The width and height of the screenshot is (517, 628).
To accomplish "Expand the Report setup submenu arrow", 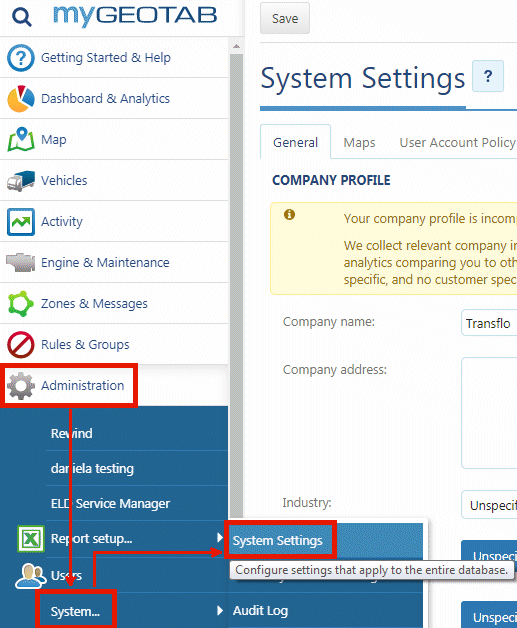I will tap(219, 537).
